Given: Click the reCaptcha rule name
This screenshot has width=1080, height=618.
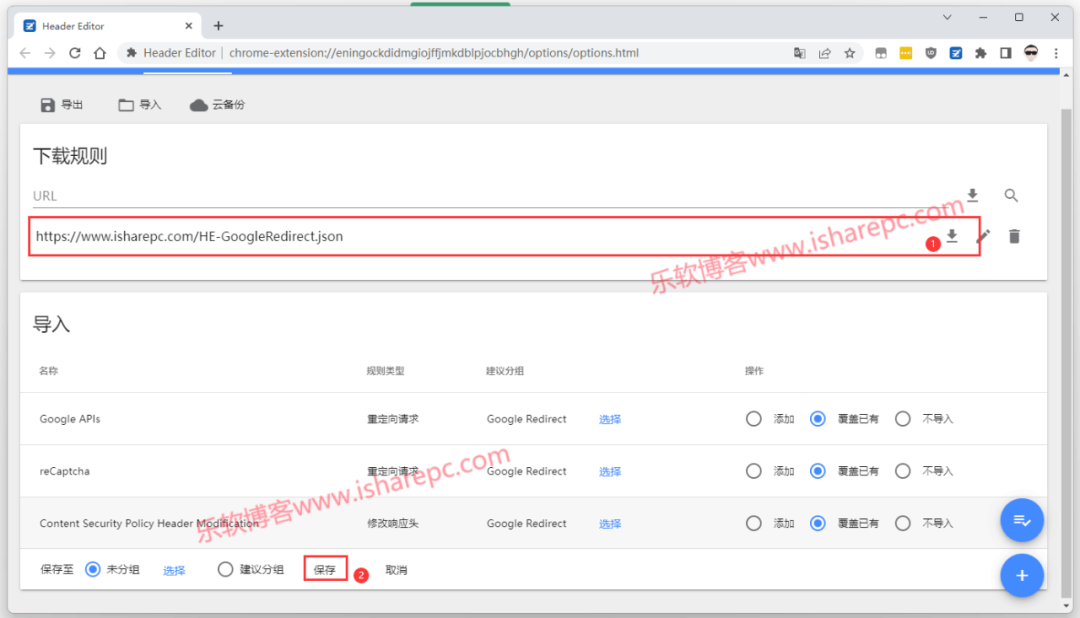Looking at the screenshot, I should click(65, 471).
